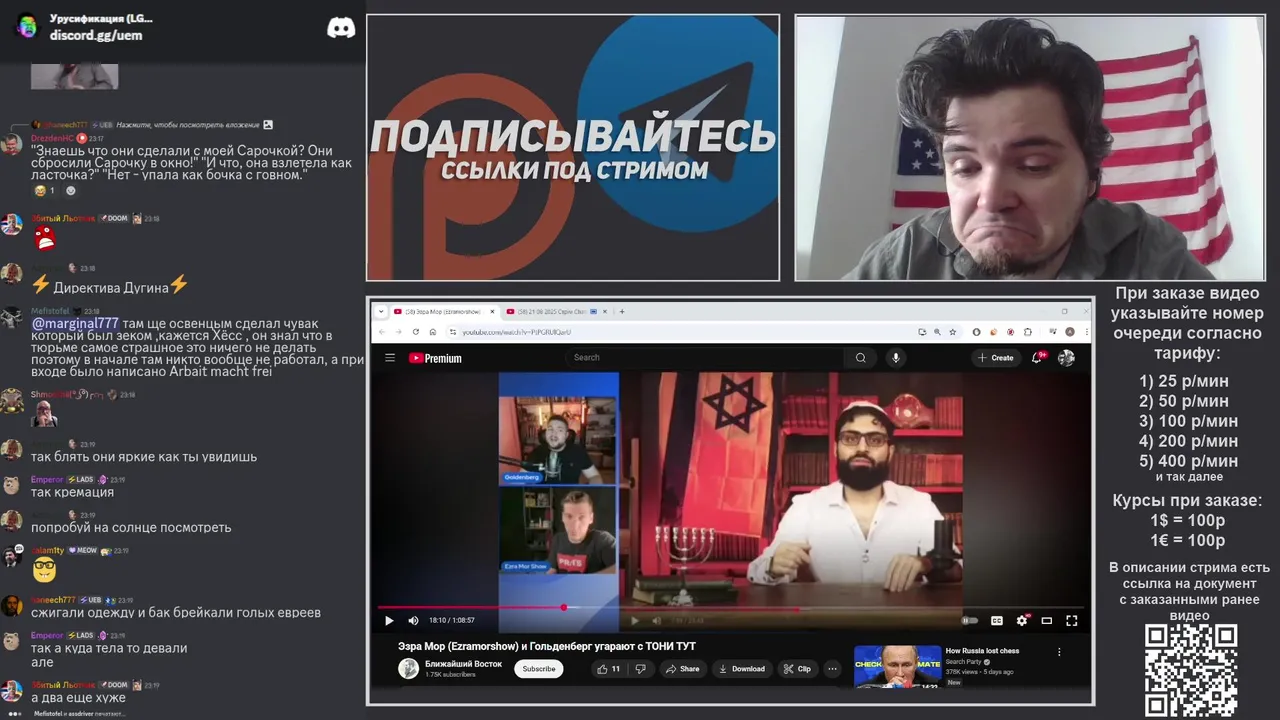Start voice search with microphone icon
The width and height of the screenshot is (1280, 720).
[896, 357]
